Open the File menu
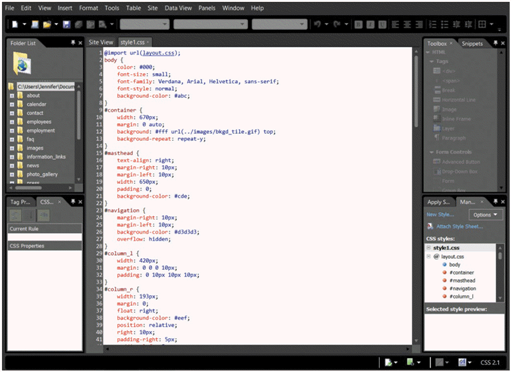 tap(9, 8)
